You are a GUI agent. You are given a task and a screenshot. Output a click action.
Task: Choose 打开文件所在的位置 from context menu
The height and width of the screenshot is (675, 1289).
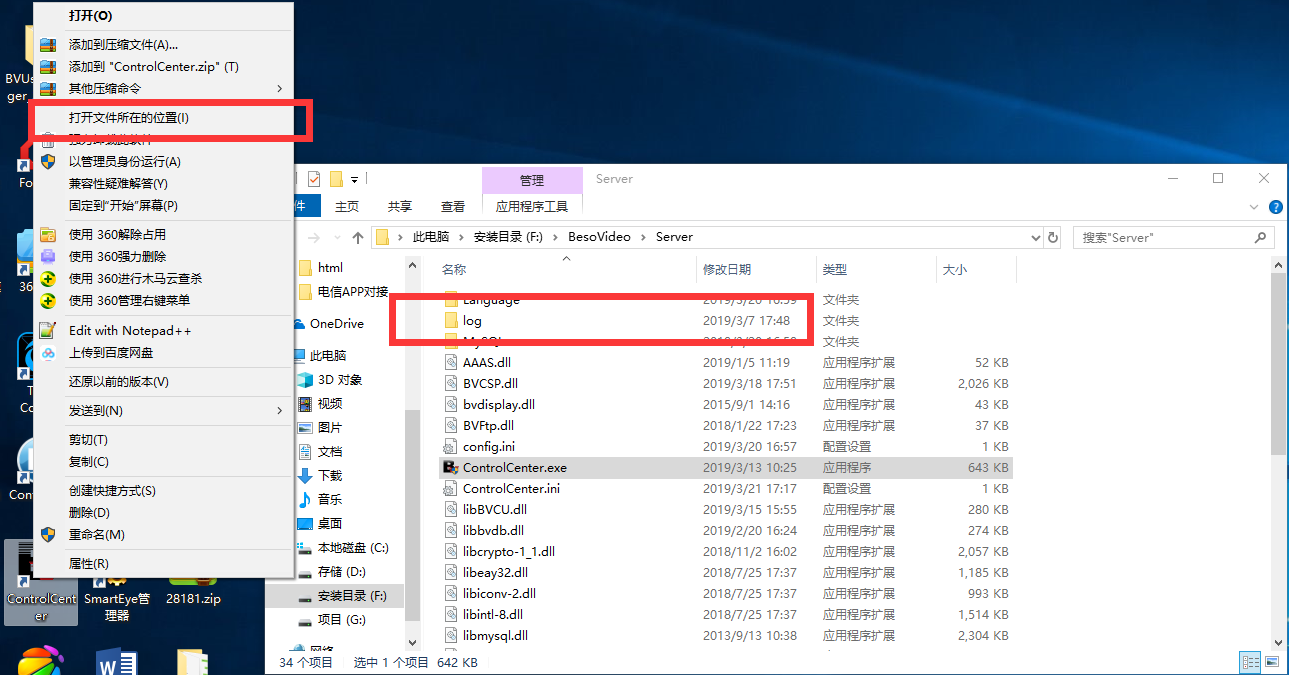point(129,118)
